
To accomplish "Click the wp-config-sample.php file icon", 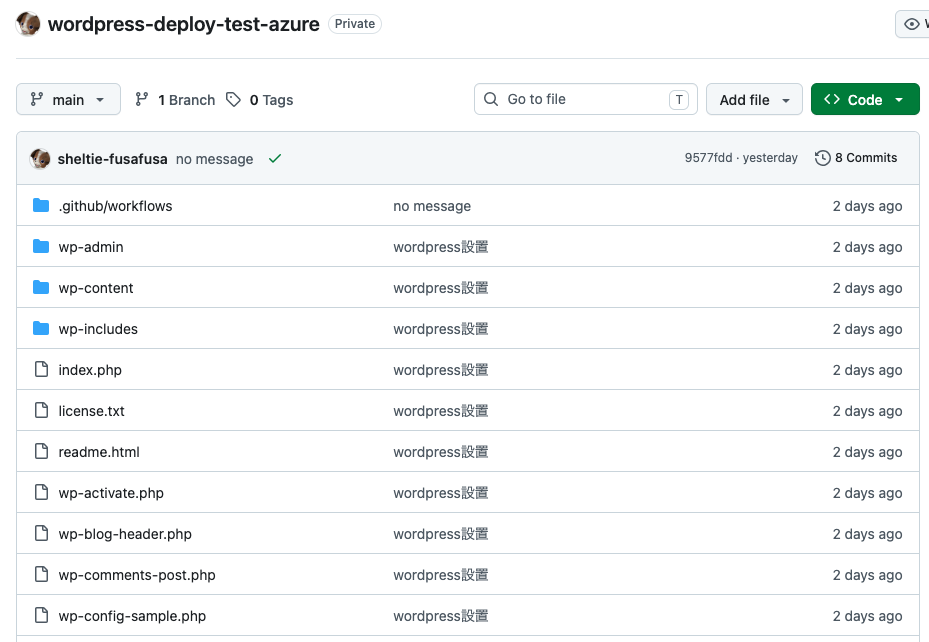I will coord(41,615).
